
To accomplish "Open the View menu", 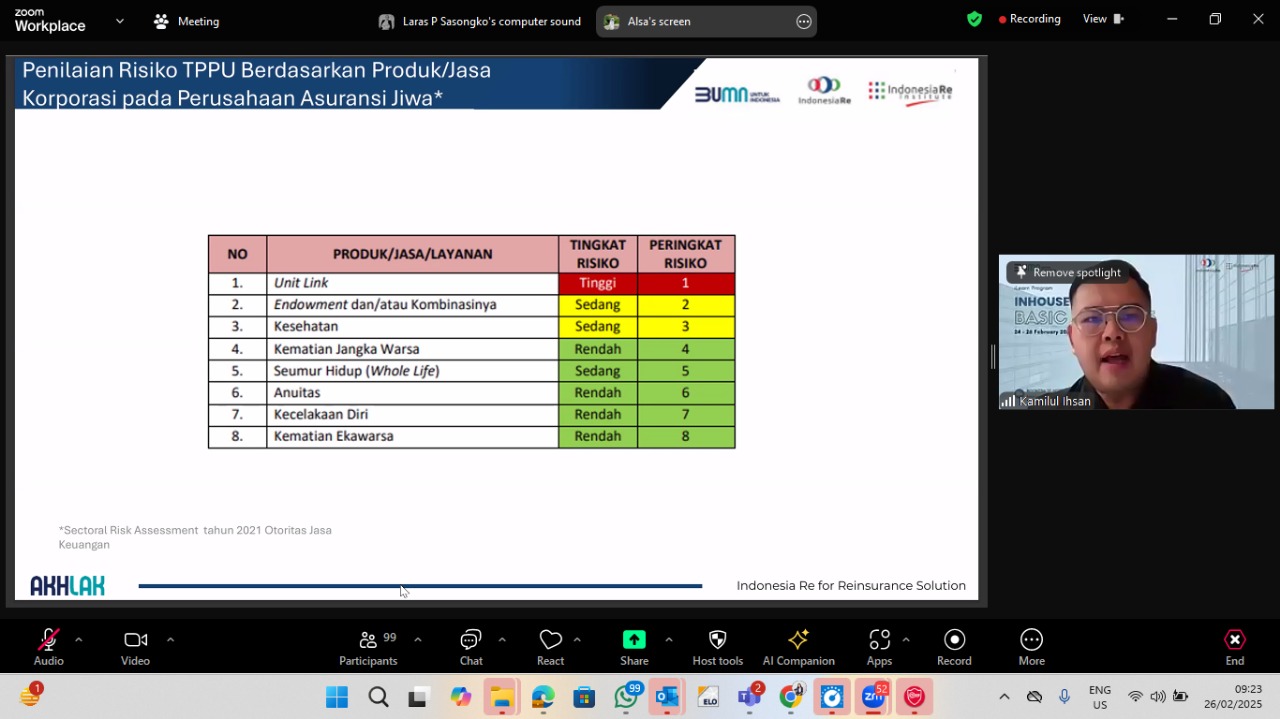I will pyautogui.click(x=1103, y=19).
